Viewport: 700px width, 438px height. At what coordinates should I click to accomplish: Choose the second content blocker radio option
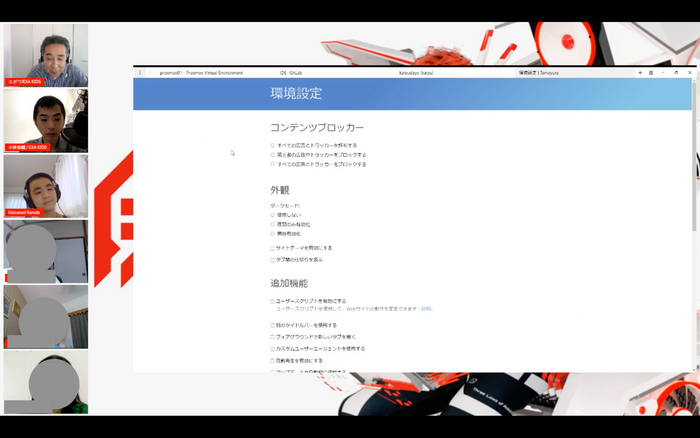(x=272, y=155)
